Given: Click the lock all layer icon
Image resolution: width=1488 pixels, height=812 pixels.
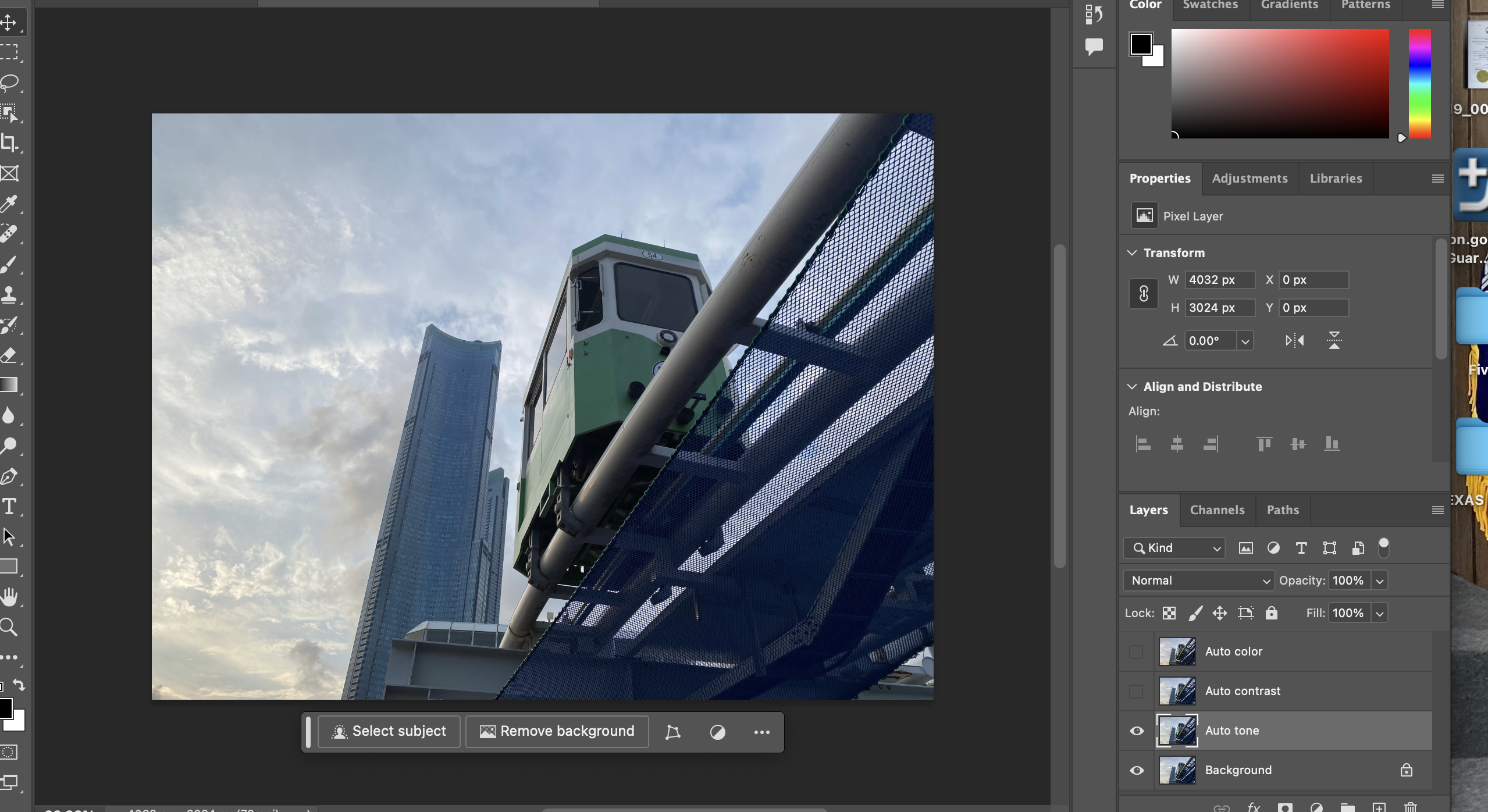Looking at the screenshot, I should coord(1272,613).
